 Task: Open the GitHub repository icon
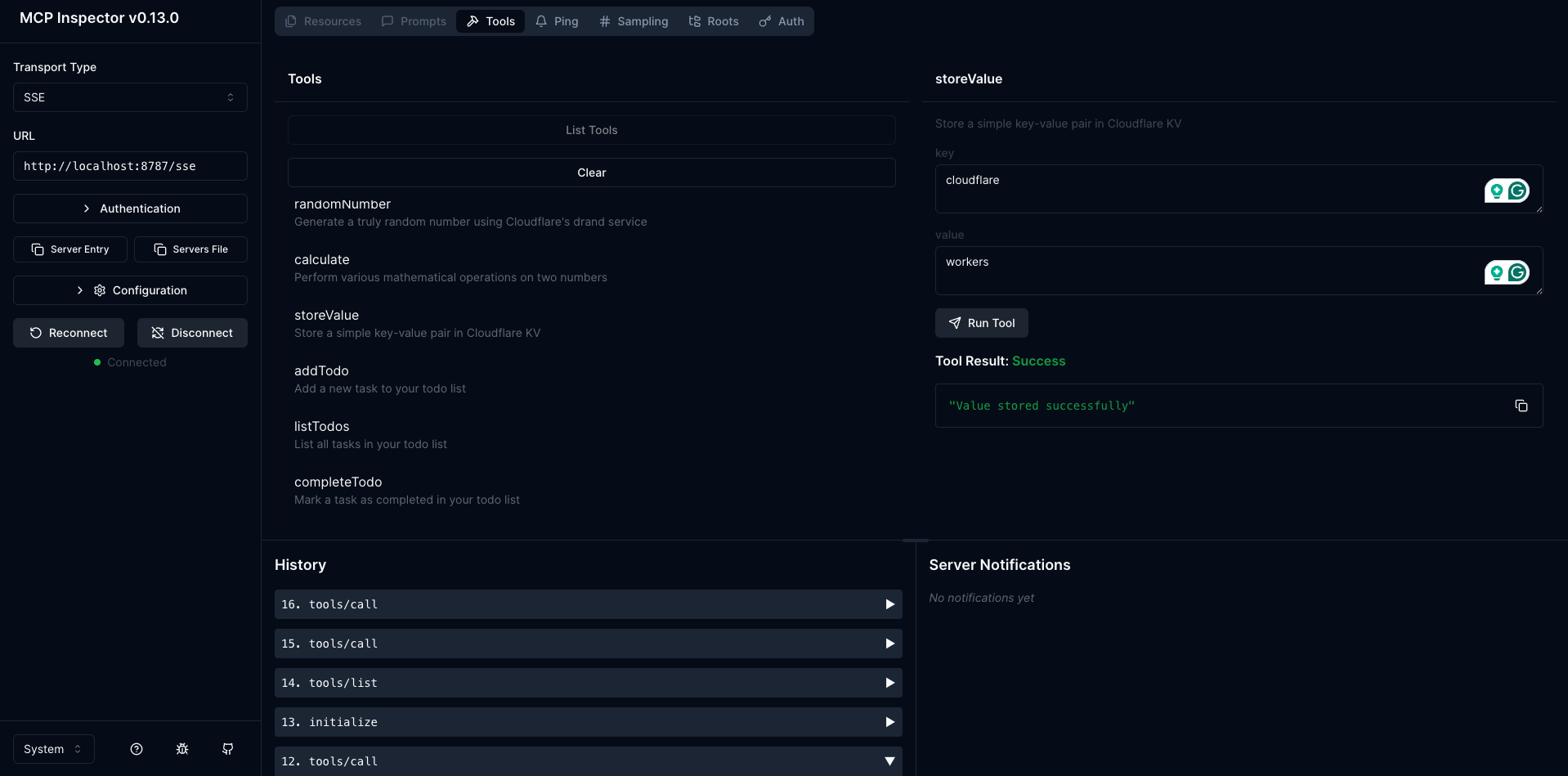coord(228,749)
